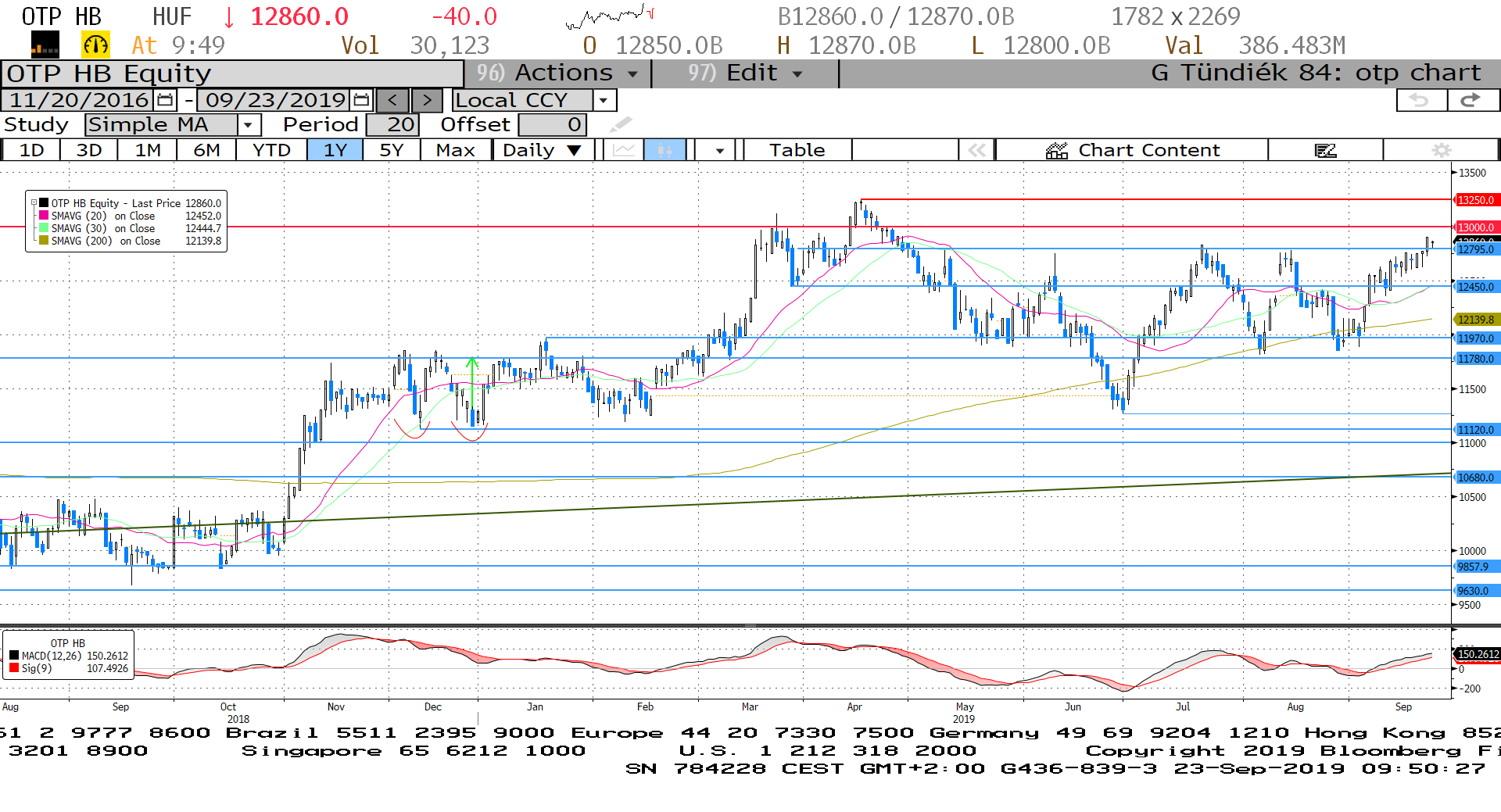Click the orange bar chart icon under OTP
The image size is (1501, 812).
click(x=45, y=45)
